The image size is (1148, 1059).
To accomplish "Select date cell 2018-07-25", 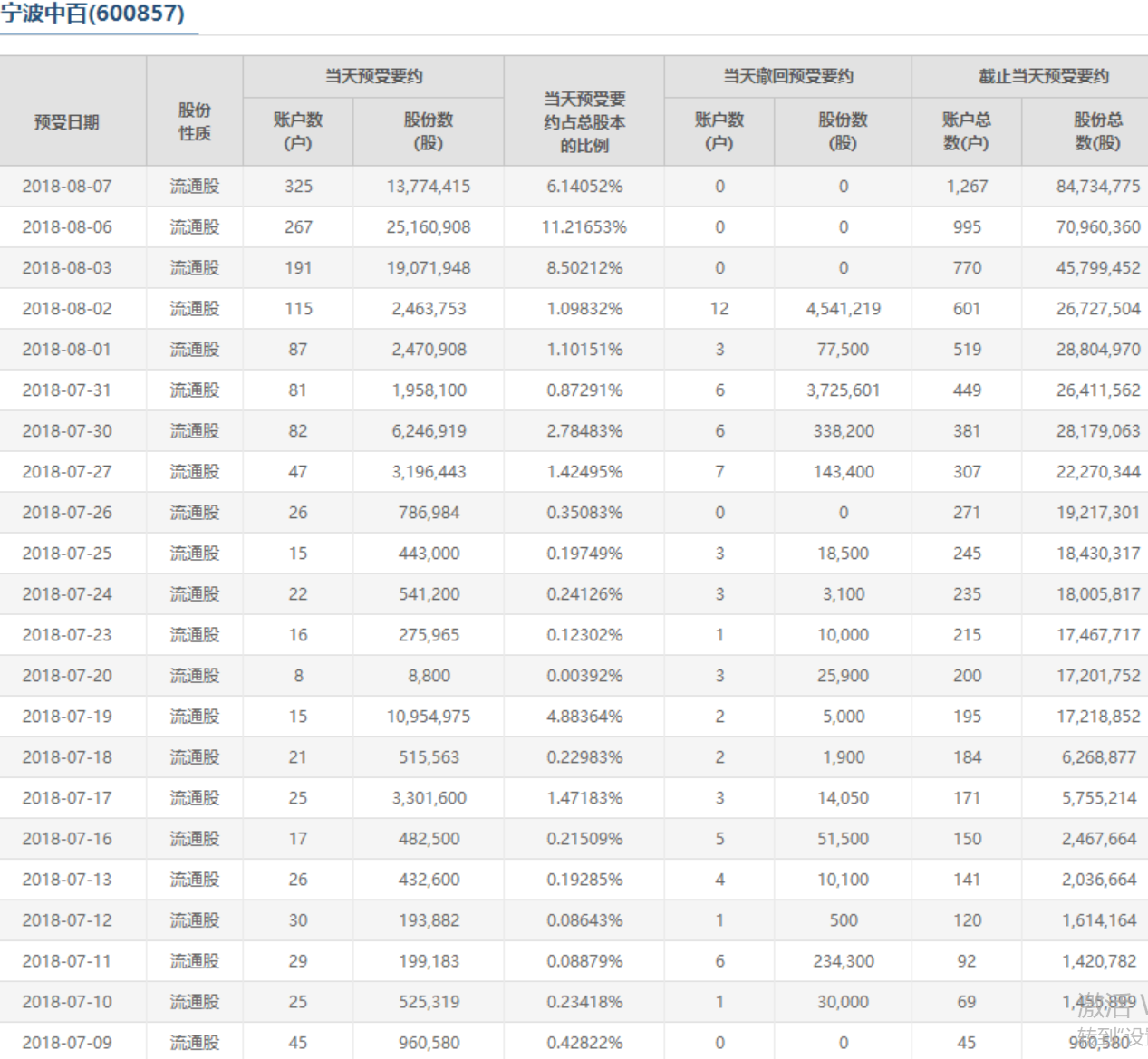I will (x=67, y=554).
